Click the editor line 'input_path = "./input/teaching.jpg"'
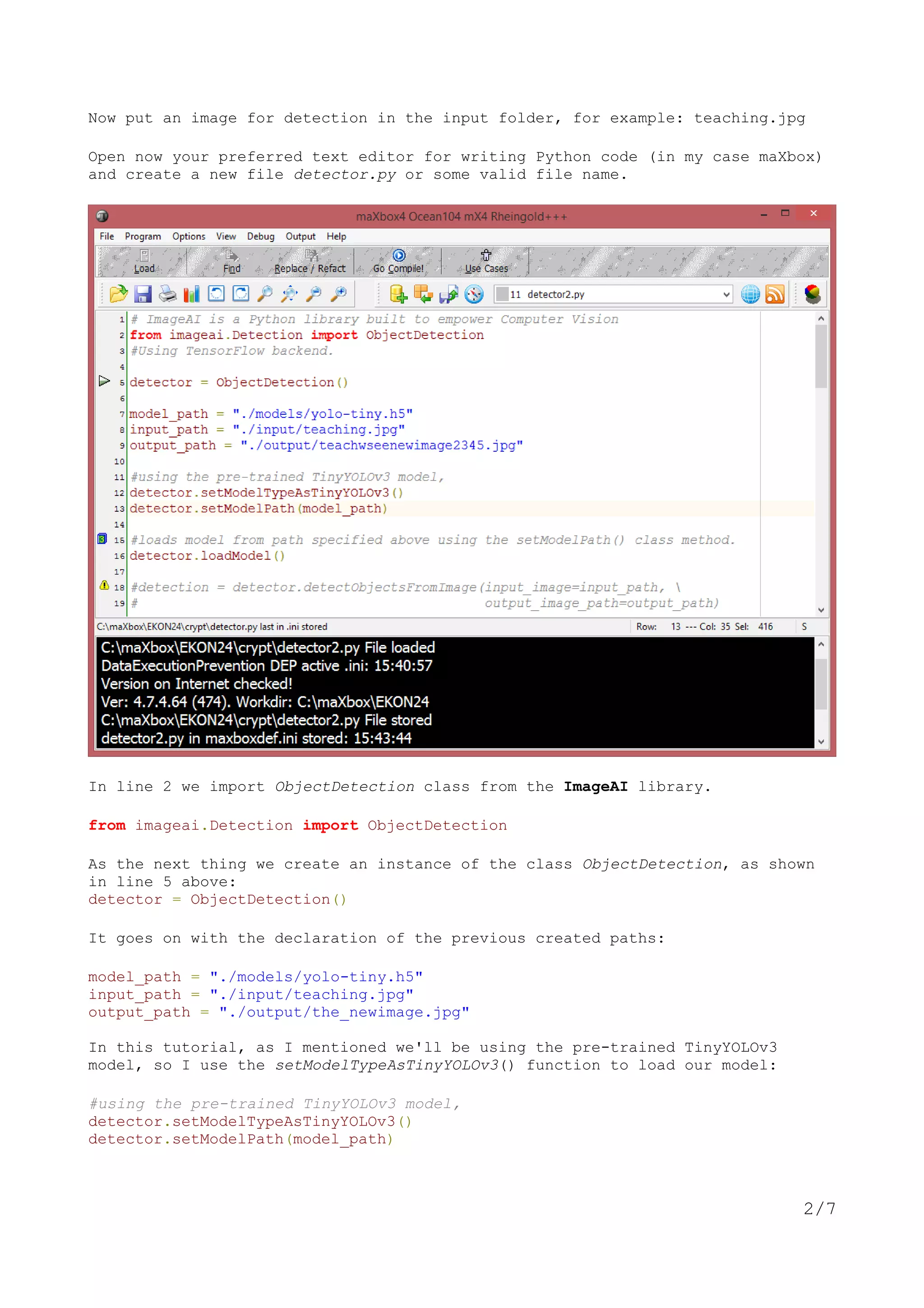924x1308 pixels. 267,430
